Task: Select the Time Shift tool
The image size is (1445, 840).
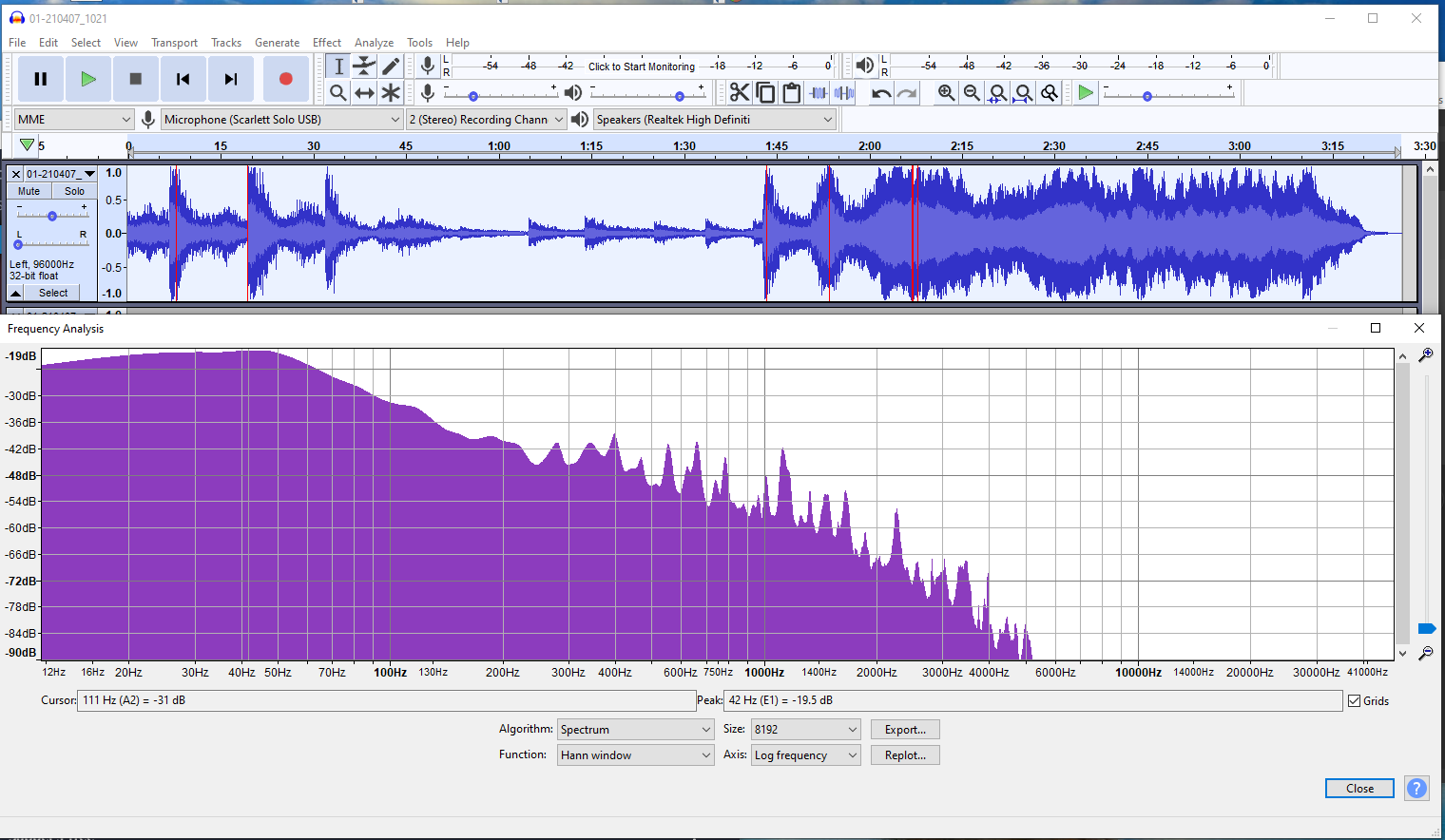Action: tap(364, 92)
